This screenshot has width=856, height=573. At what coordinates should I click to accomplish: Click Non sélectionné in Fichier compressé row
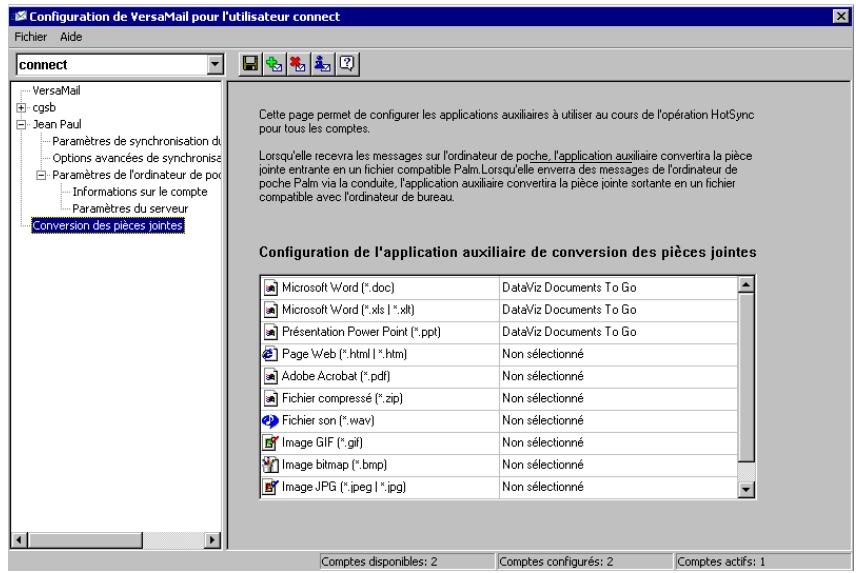click(x=543, y=398)
